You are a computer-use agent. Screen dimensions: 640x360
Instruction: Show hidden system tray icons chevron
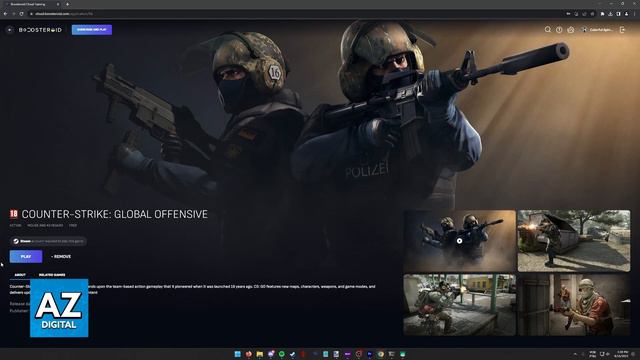point(575,354)
